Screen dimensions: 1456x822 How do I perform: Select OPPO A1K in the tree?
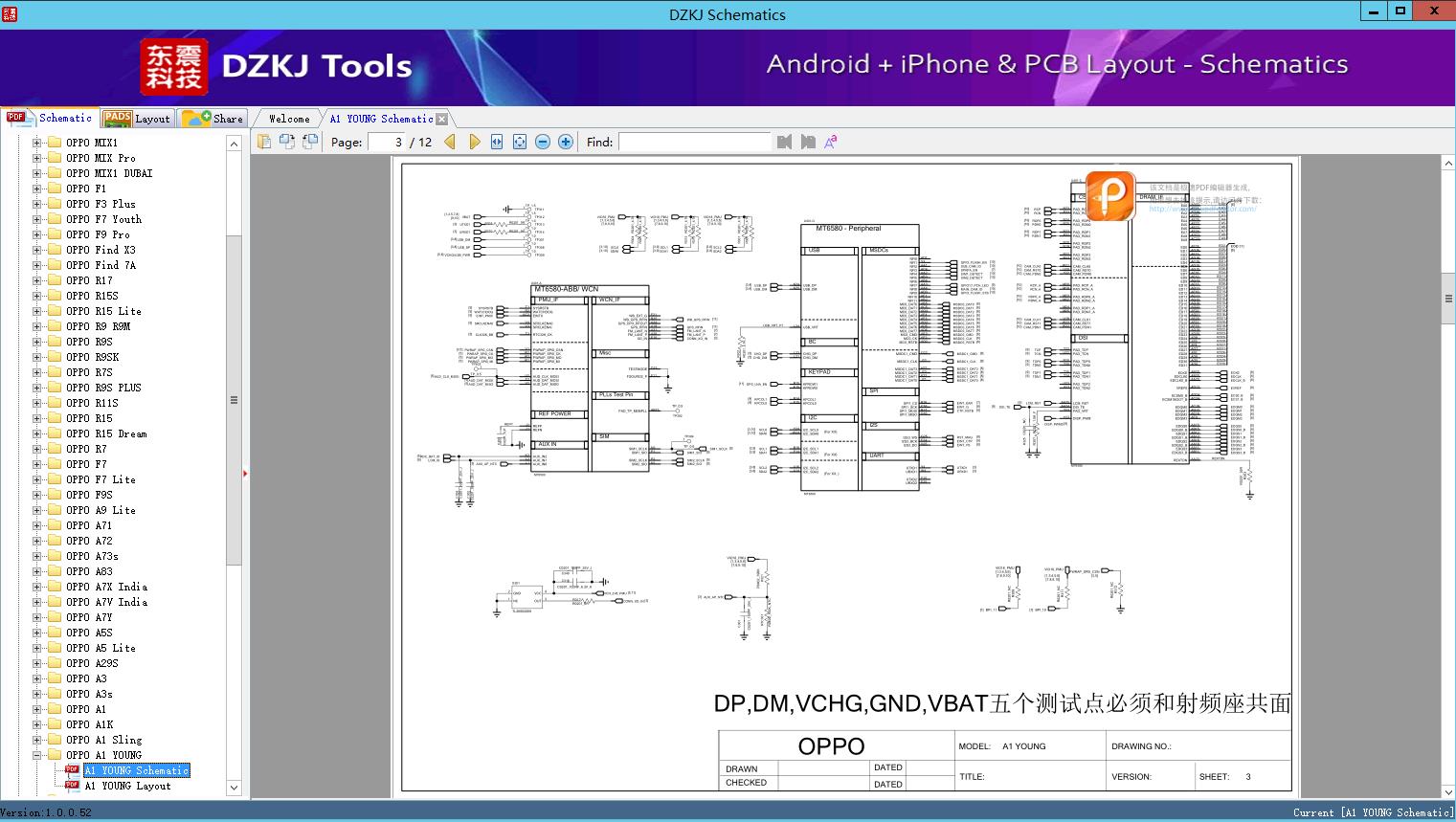tap(90, 724)
